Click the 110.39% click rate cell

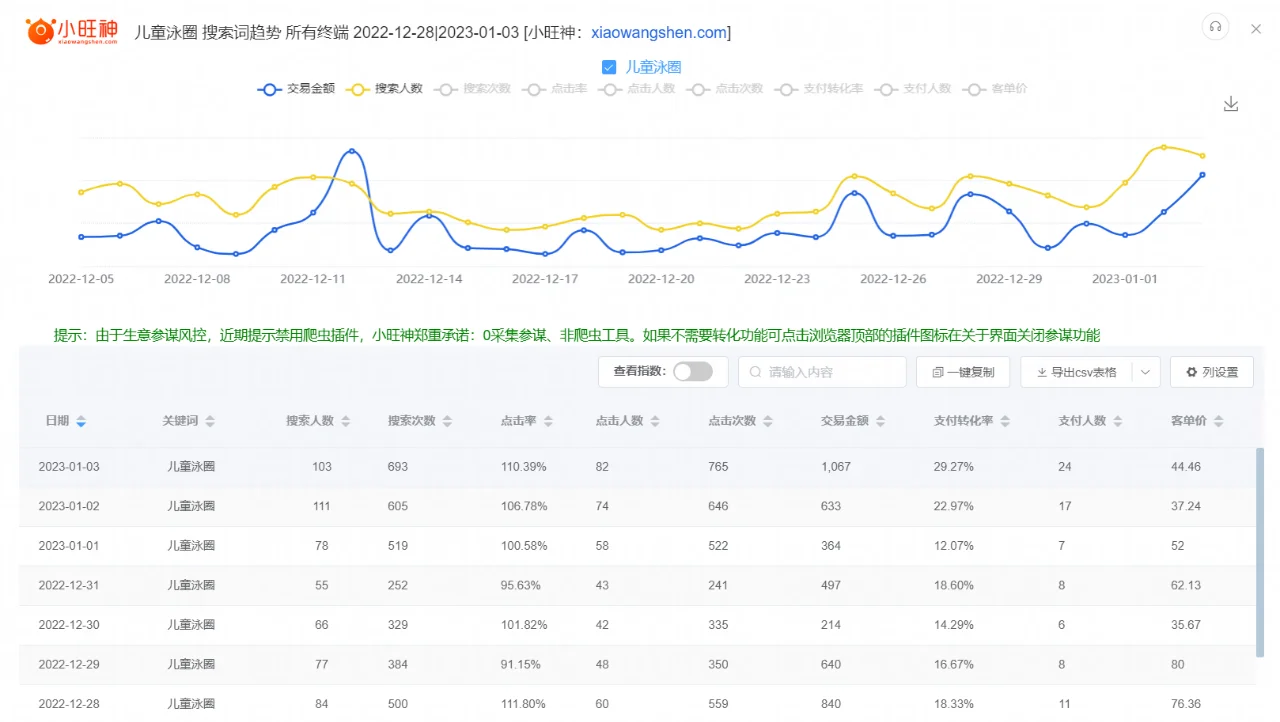coord(524,467)
